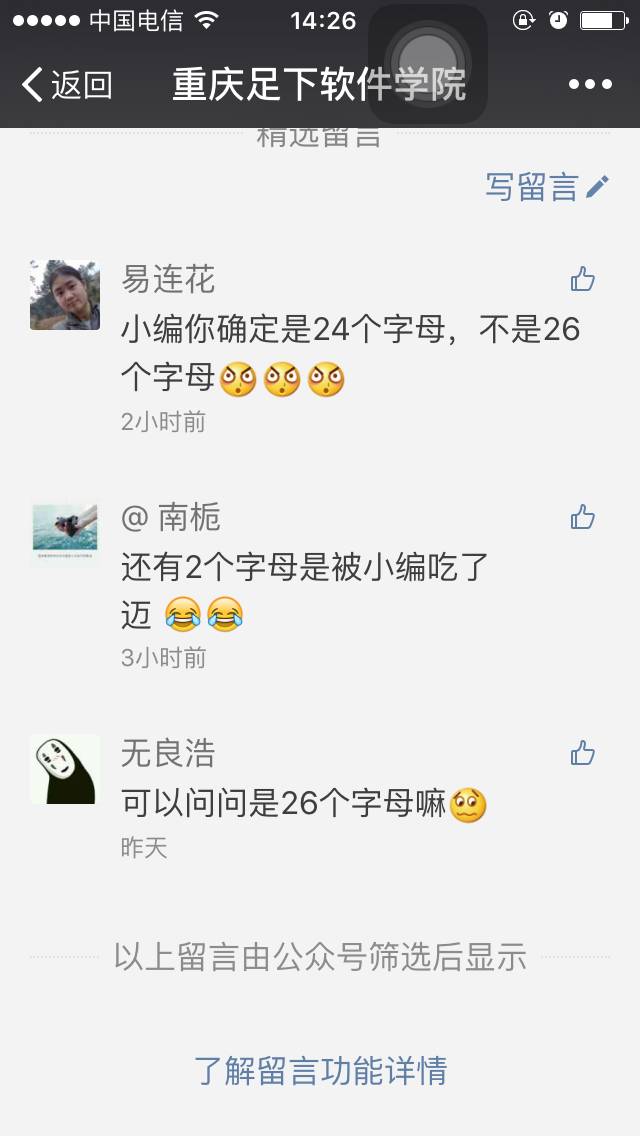Tap the back arrow labeled 返回
This screenshot has width=640, height=1136.
coord(66,85)
